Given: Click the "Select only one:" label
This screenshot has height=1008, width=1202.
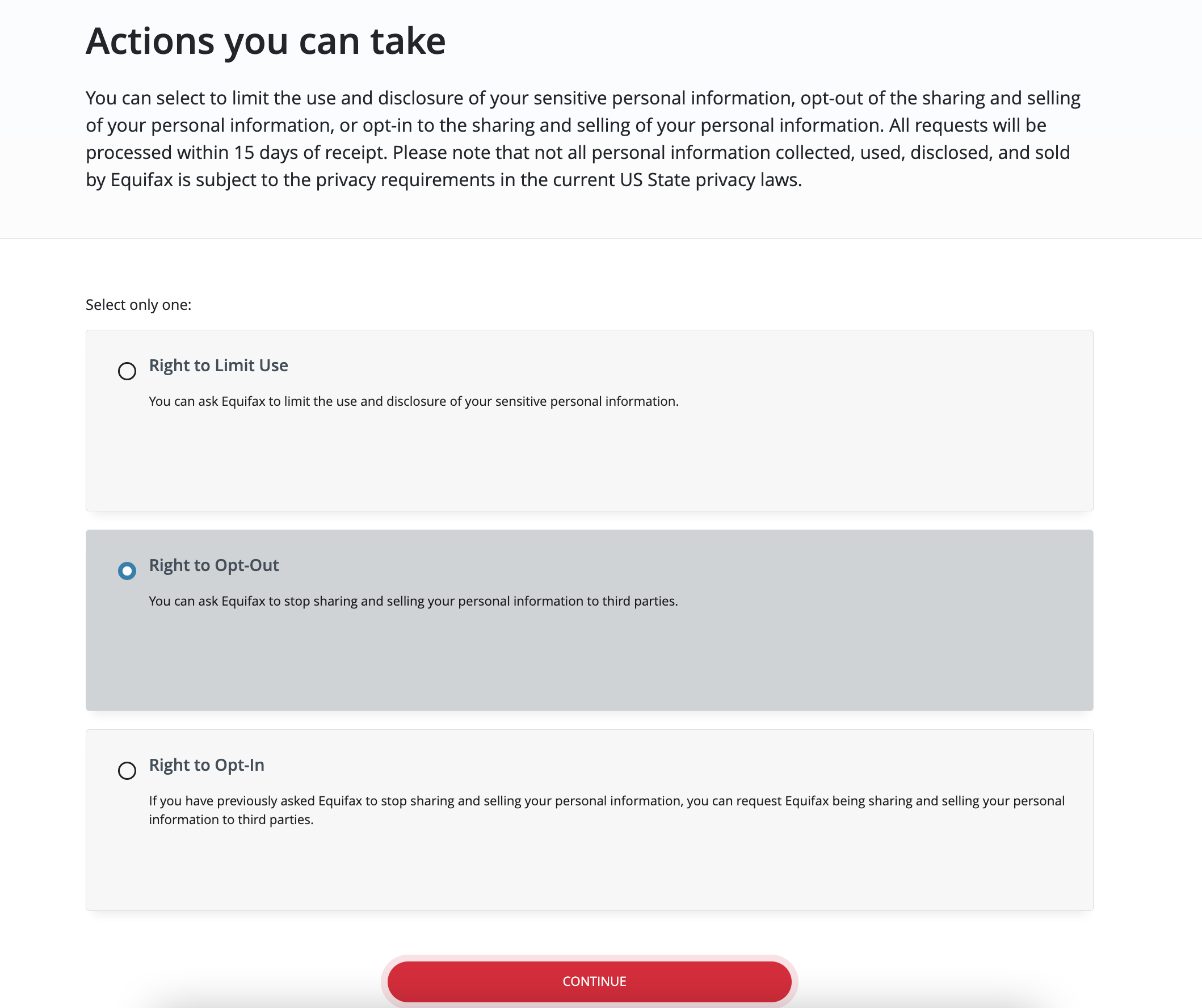Looking at the screenshot, I should [138, 305].
